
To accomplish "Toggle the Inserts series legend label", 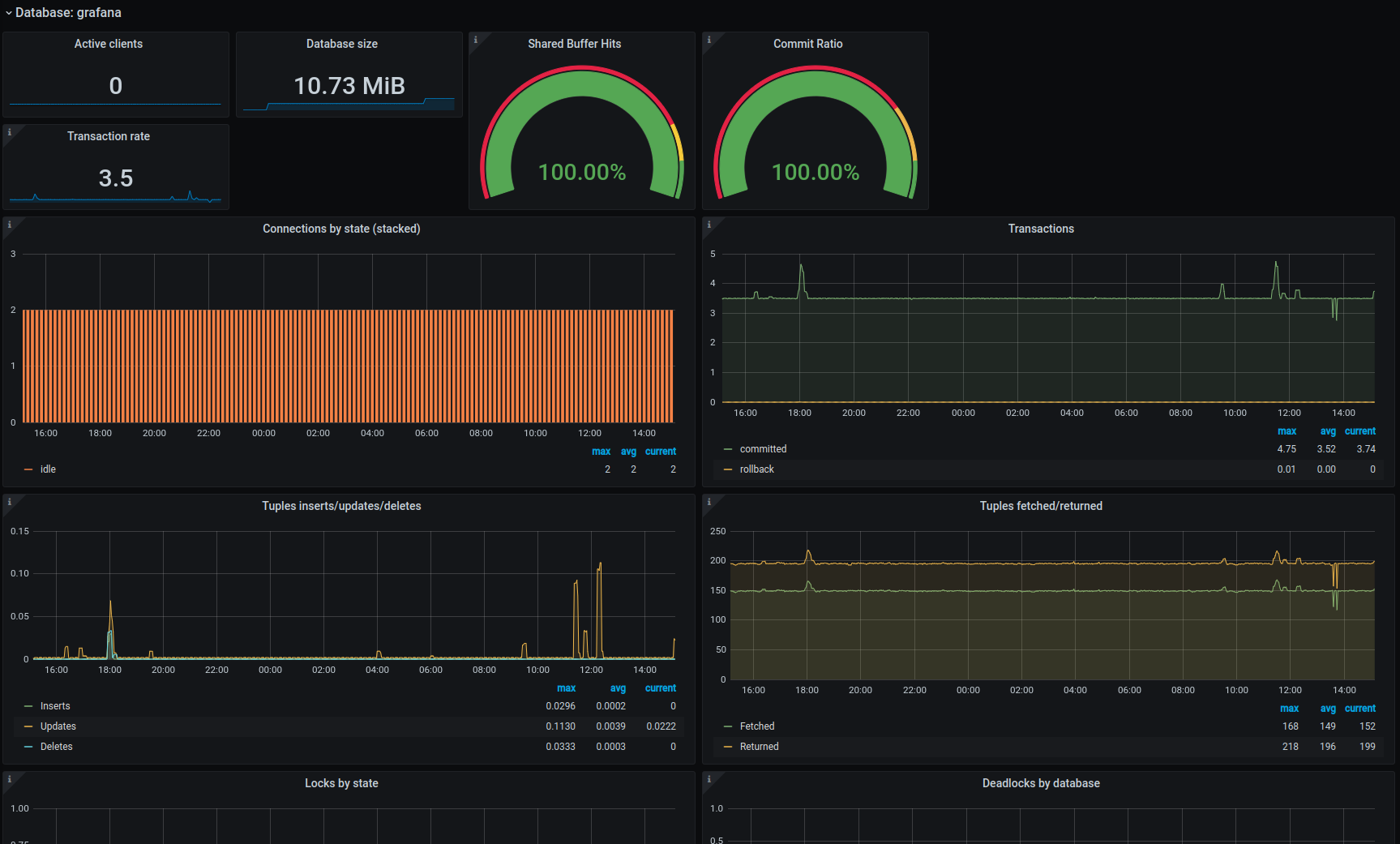I will pos(55,706).
